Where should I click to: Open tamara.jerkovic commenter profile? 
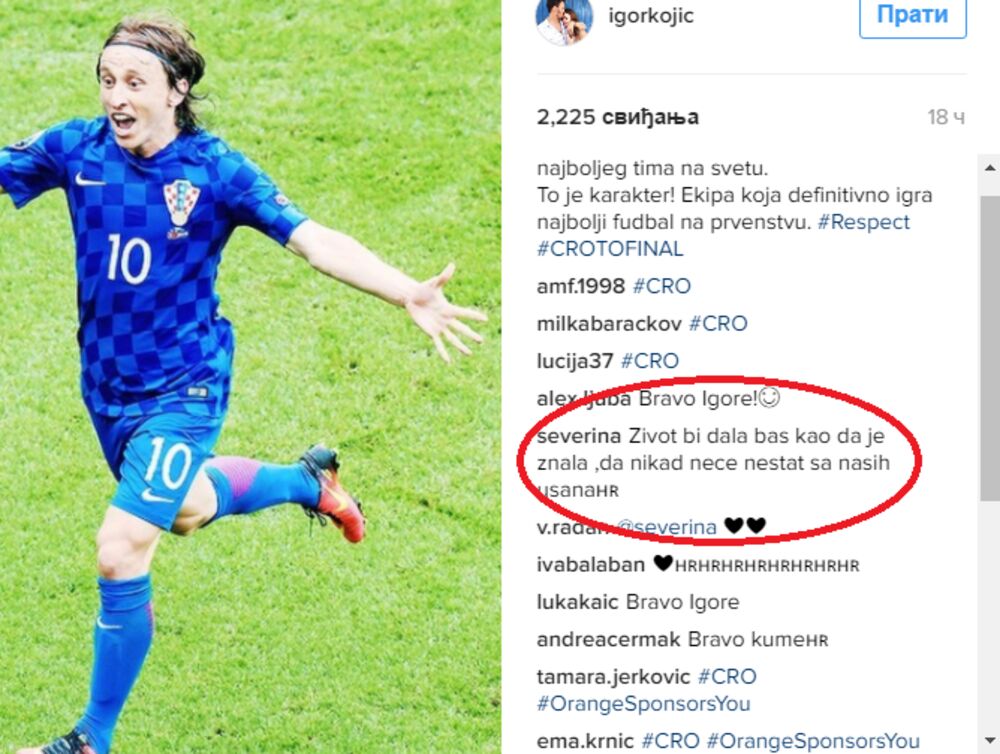[x=613, y=677]
